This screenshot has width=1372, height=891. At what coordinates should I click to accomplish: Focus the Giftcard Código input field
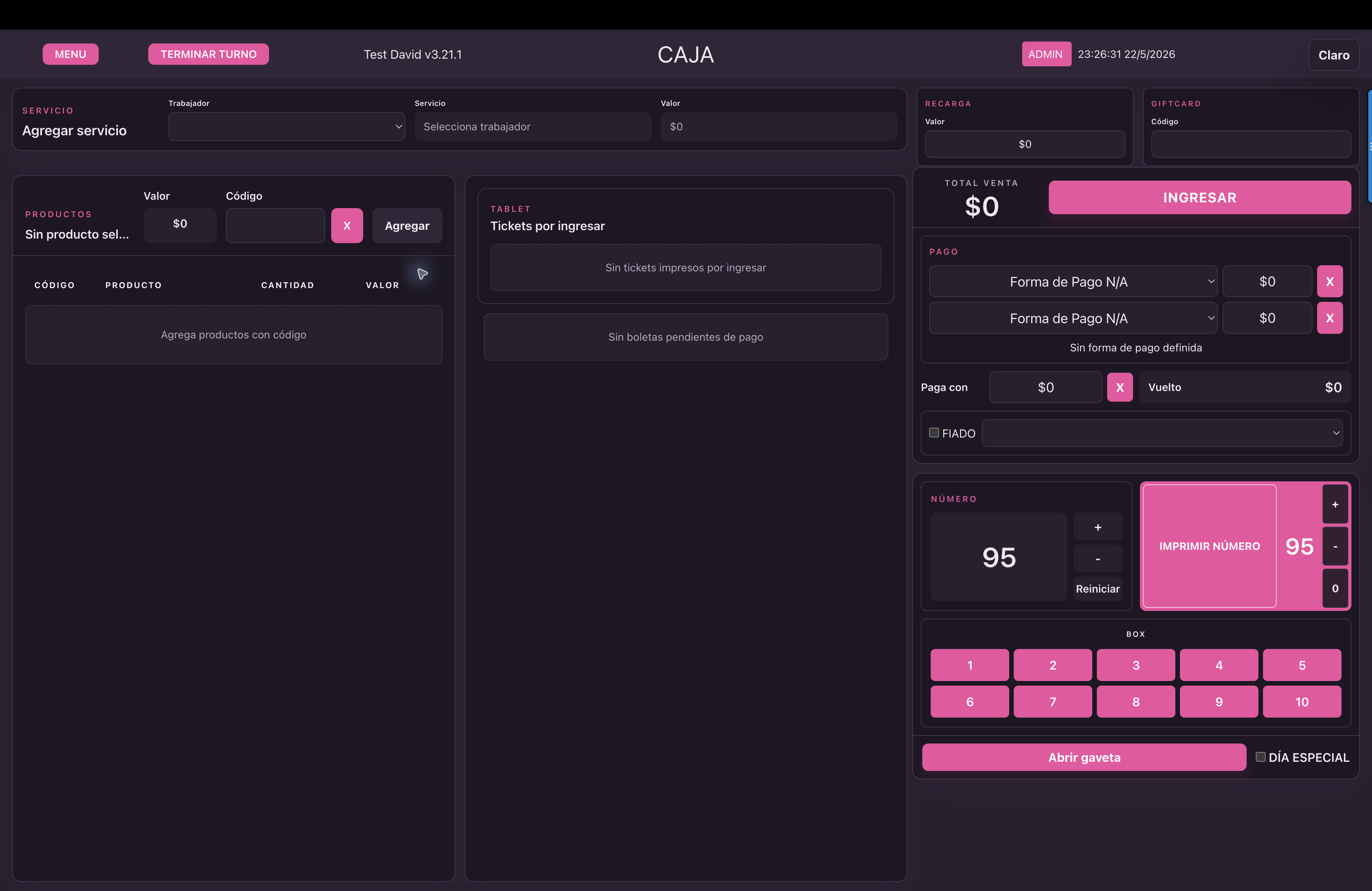1250,144
